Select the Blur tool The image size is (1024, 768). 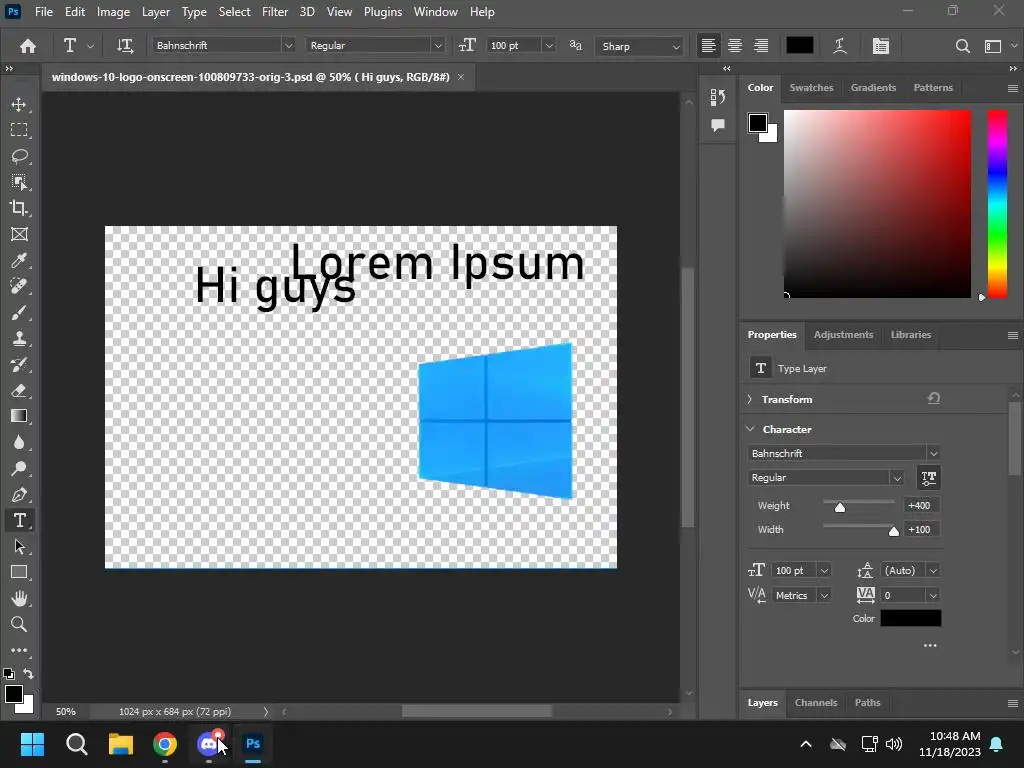click(x=19, y=442)
